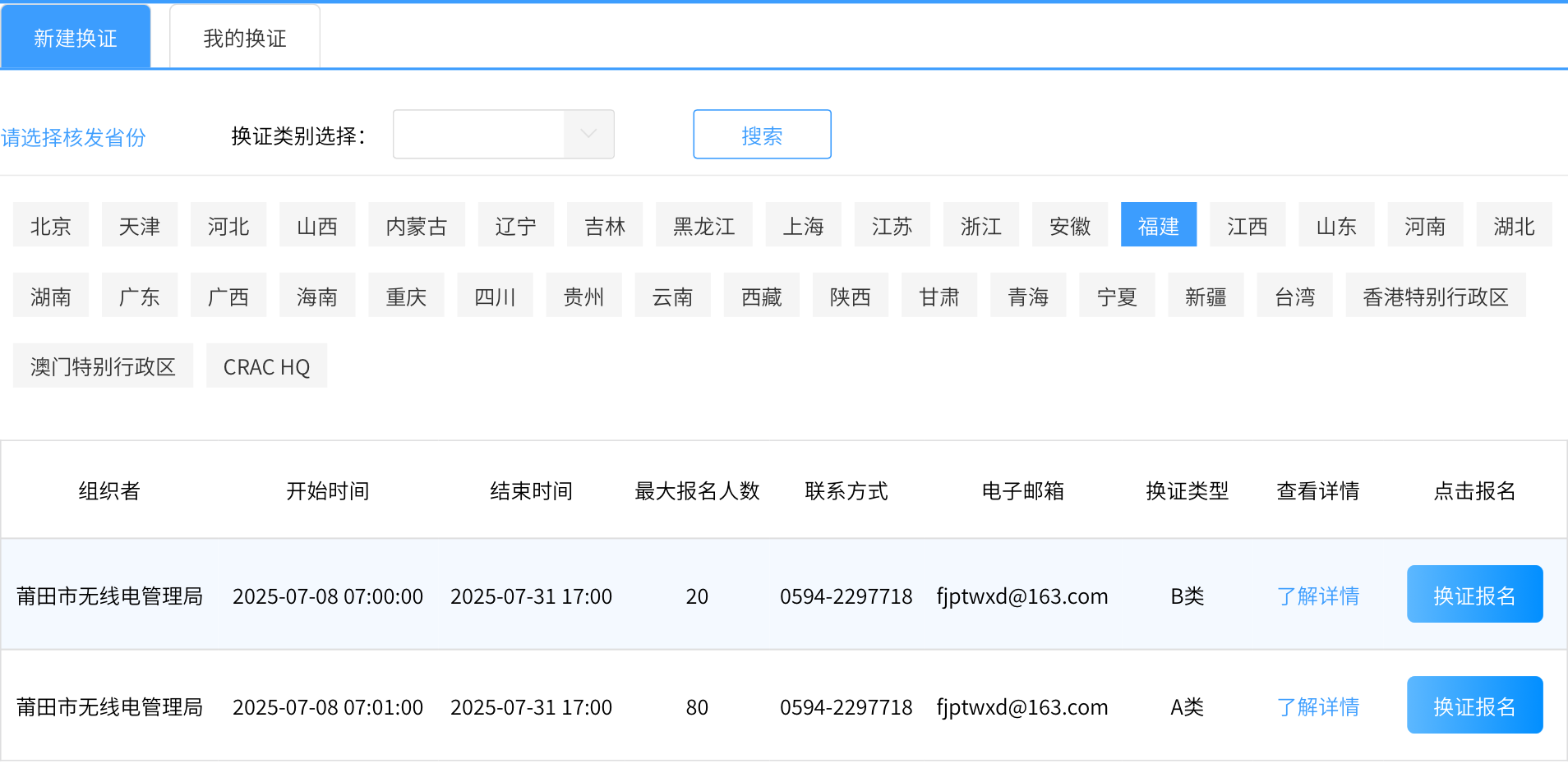The height and width of the screenshot is (782, 1568).
Task: Open the 换证类别选择 dropdown arrow
Action: [x=588, y=134]
